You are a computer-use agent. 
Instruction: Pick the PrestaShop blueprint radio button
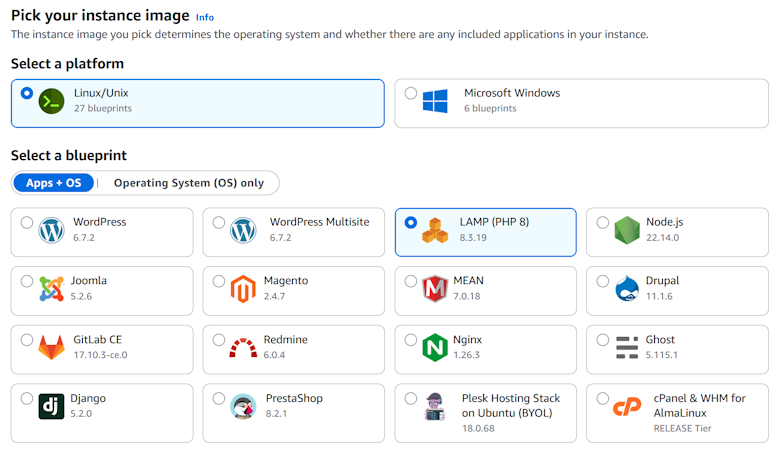pyautogui.click(x=219, y=398)
